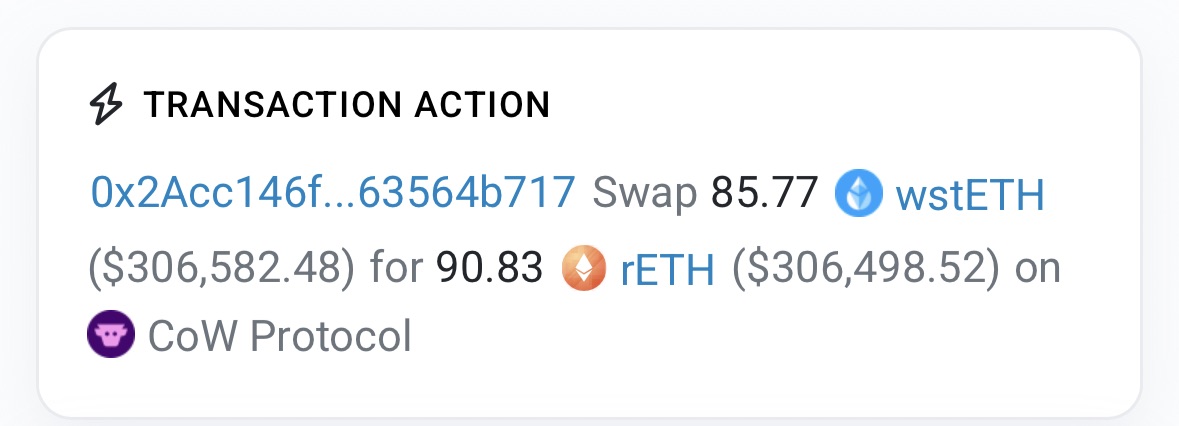Click the "Swap" action word
1179x426 pixels.
point(644,192)
